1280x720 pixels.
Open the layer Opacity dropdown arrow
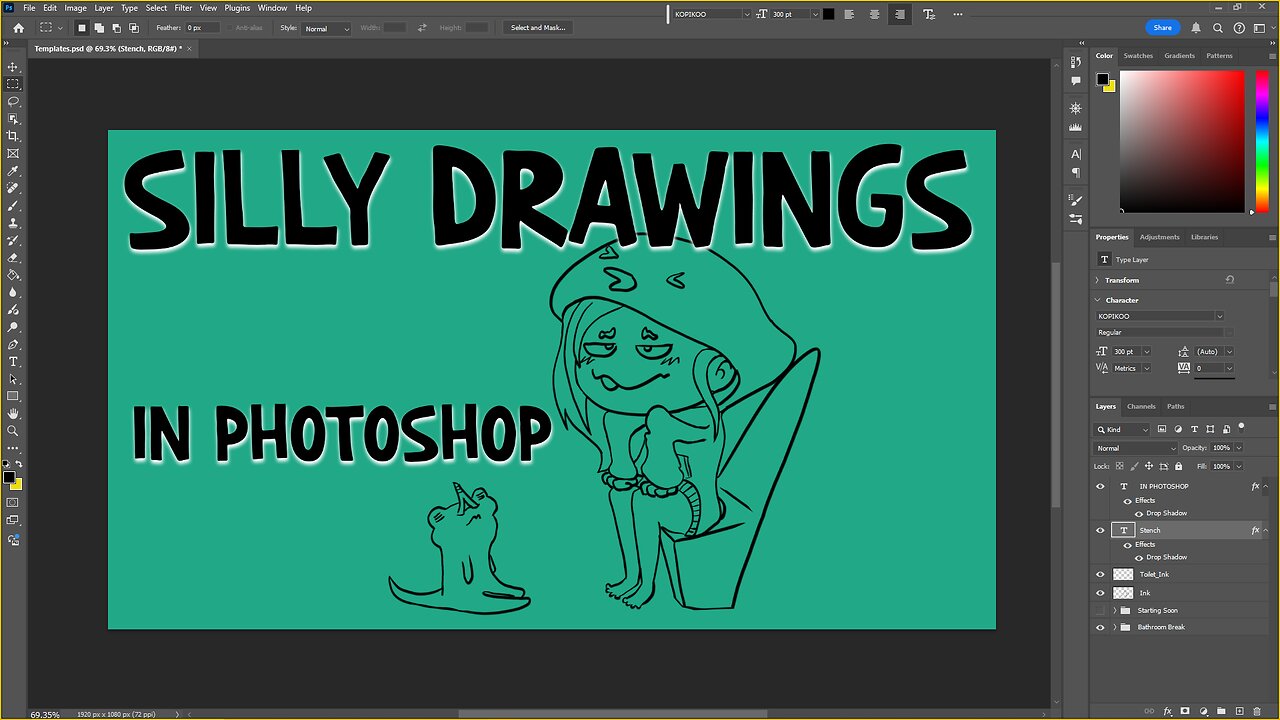tap(1239, 448)
